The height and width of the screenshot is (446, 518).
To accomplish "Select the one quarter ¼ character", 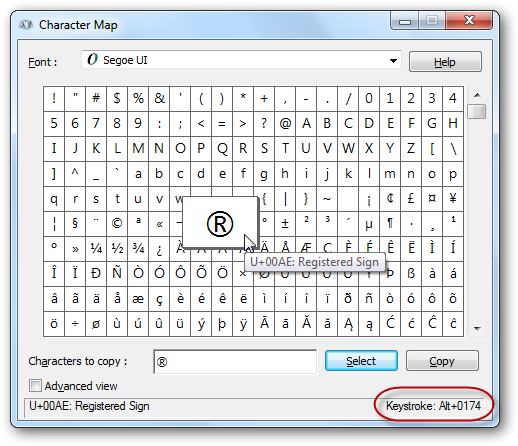I will [x=96, y=248].
